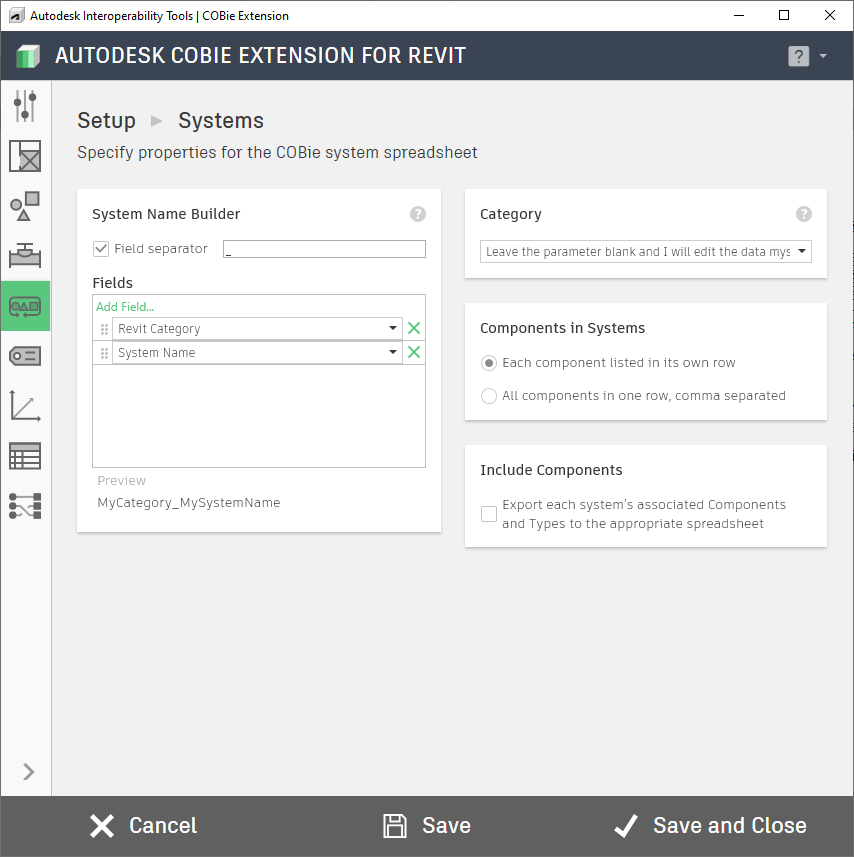The image size is (854, 857).
Task: Open the Types shapes sidebar icon
Action: [x=25, y=206]
